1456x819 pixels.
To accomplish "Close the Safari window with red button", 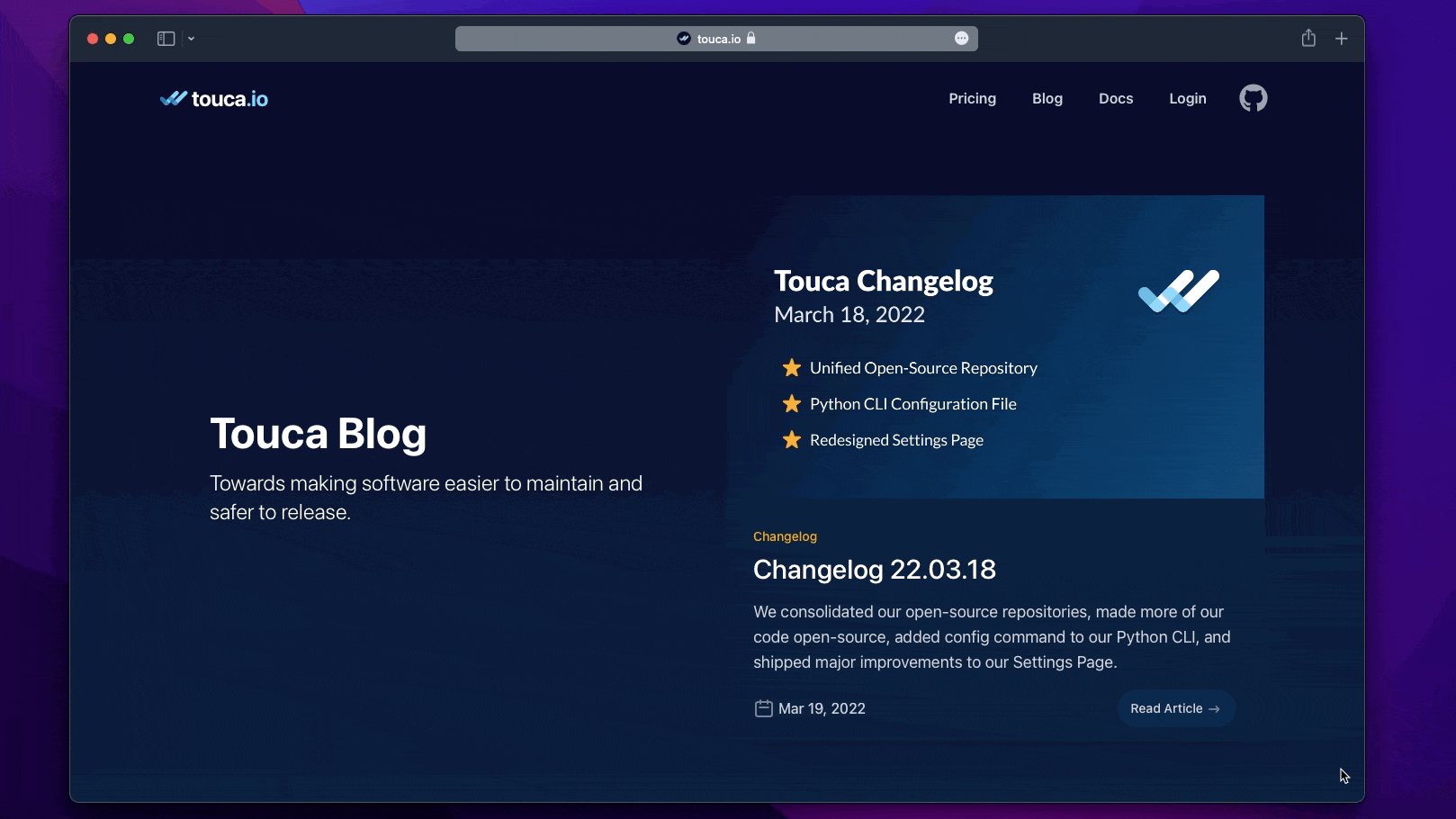I will coord(93,39).
